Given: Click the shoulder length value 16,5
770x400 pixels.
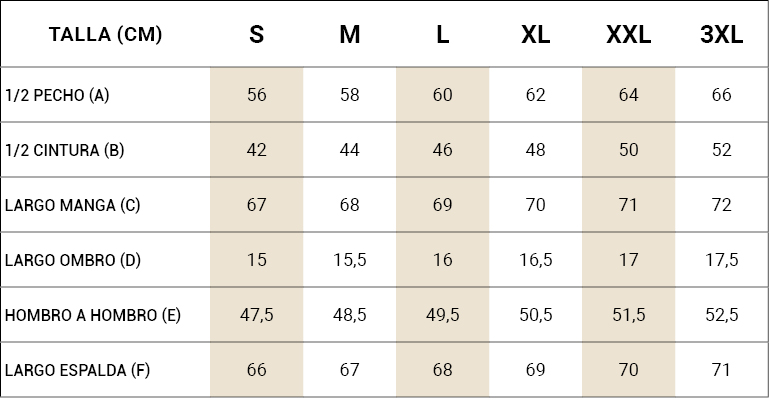Looking at the screenshot, I should (535, 260).
